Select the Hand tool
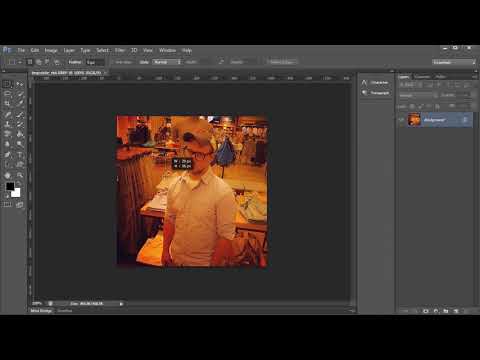 pyautogui.click(x=7, y=175)
